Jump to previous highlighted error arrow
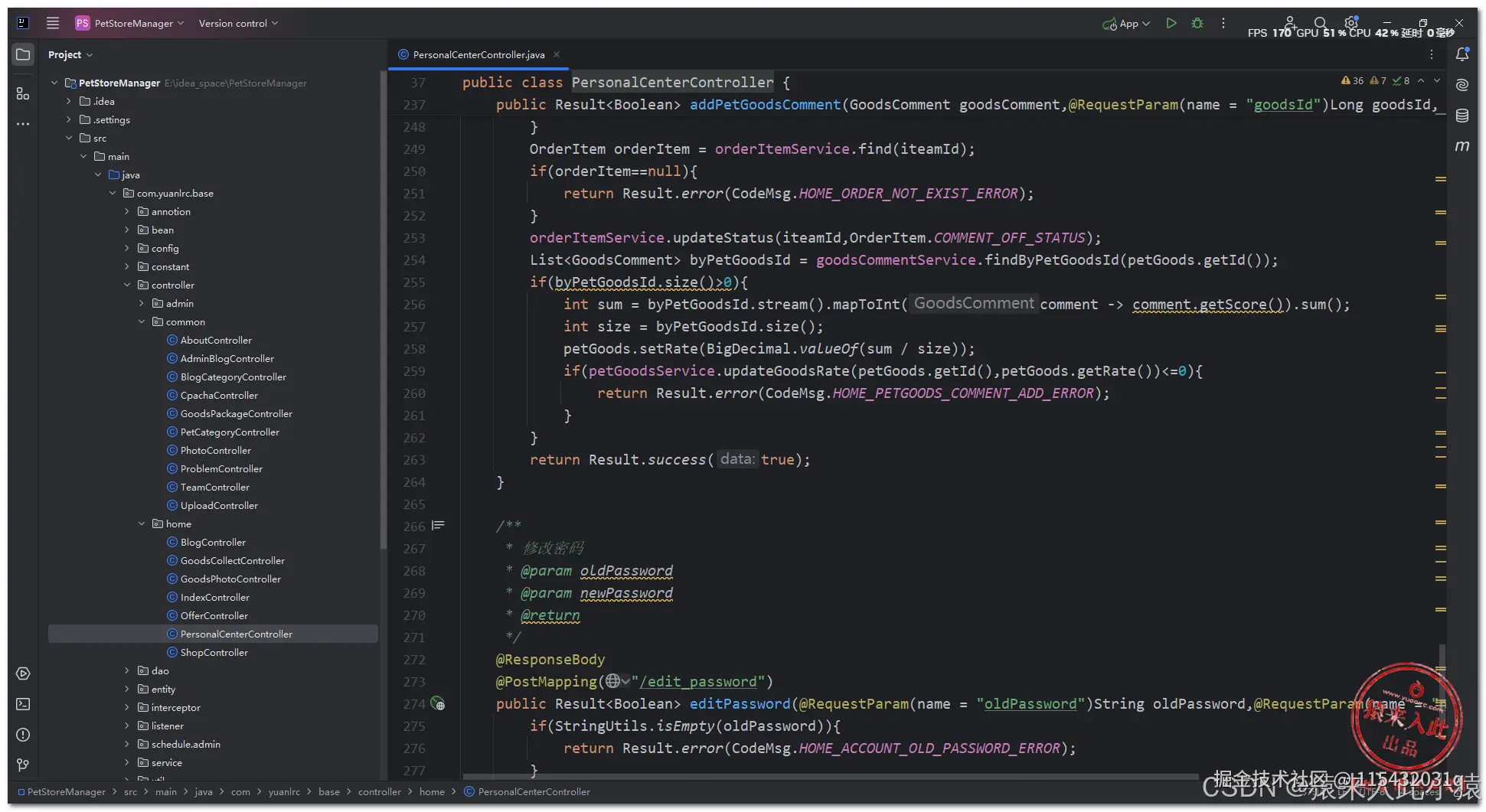Image resolution: width=1486 pixels, height=812 pixels. pyautogui.click(x=1421, y=80)
